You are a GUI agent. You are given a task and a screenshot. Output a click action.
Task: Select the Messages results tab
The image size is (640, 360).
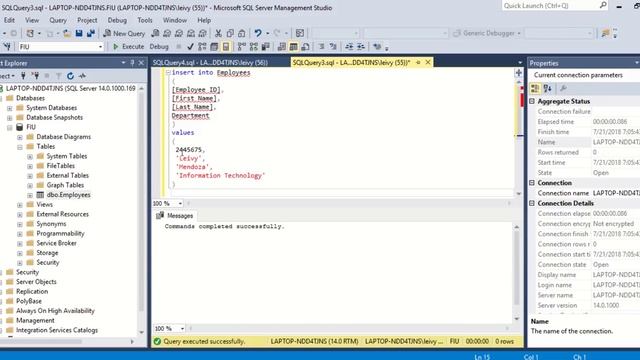pos(175,216)
